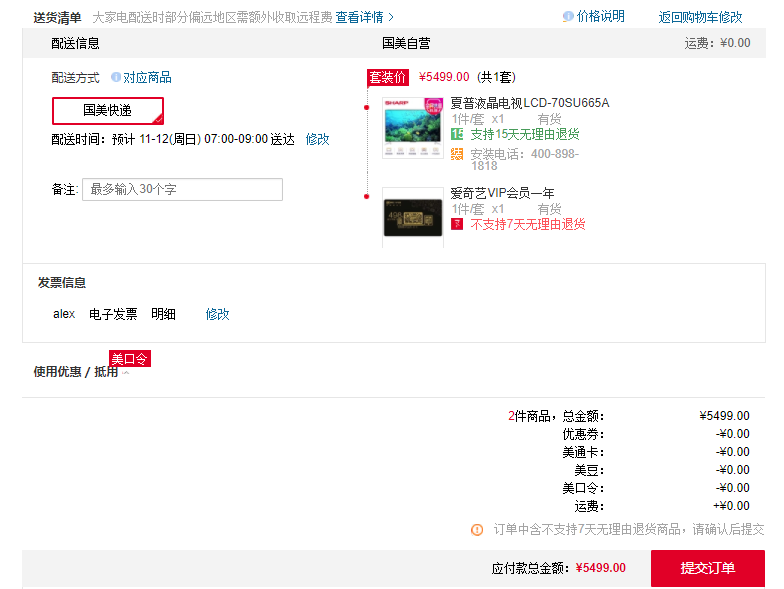The image size is (784, 589).
Task: Click the red no-7-day-return icon
Action: tap(457, 224)
